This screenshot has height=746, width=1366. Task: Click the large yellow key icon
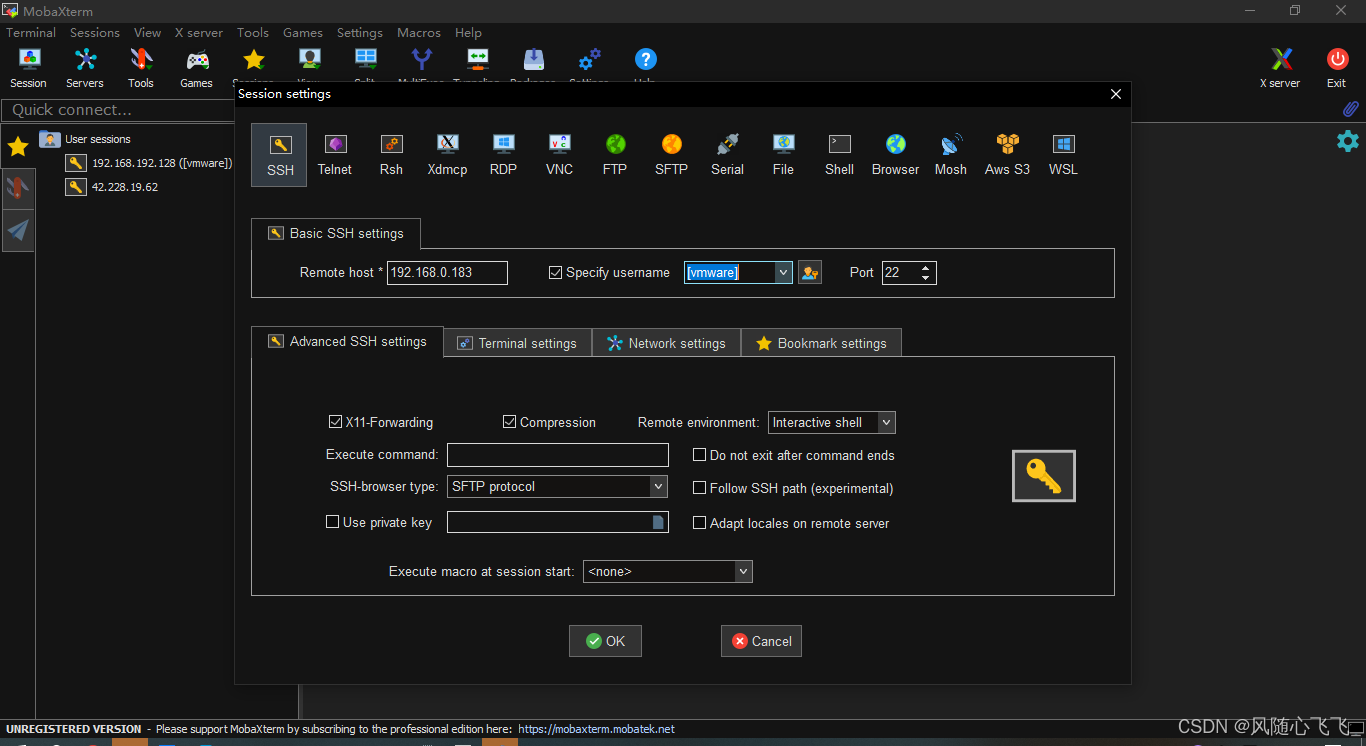click(x=1043, y=476)
